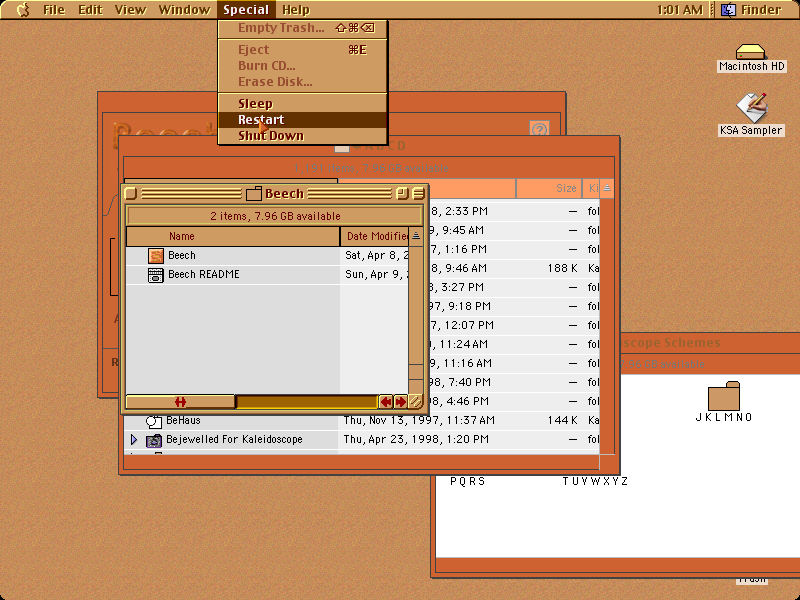Viewport: 800px width, 600px height.
Task: Sort Beech window by Name column
Action: [233, 236]
